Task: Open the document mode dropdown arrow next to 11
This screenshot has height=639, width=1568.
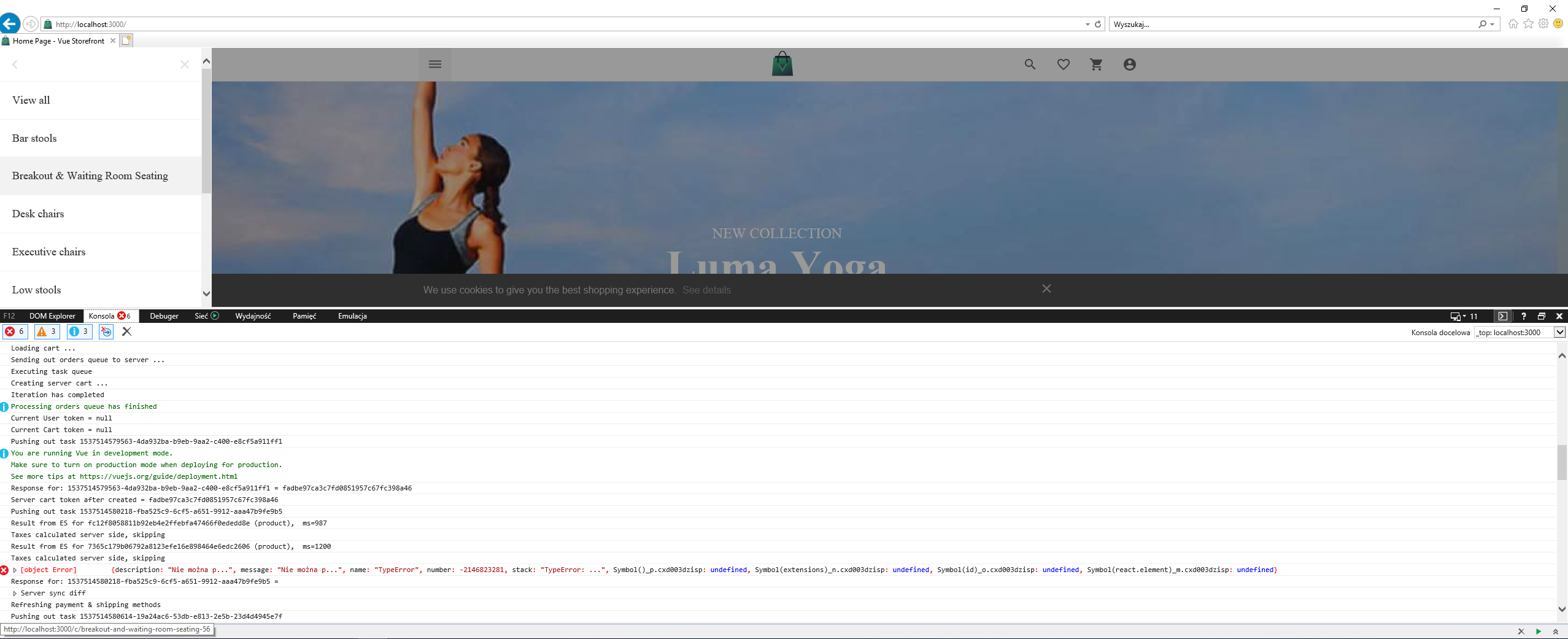Action: 1464,316
